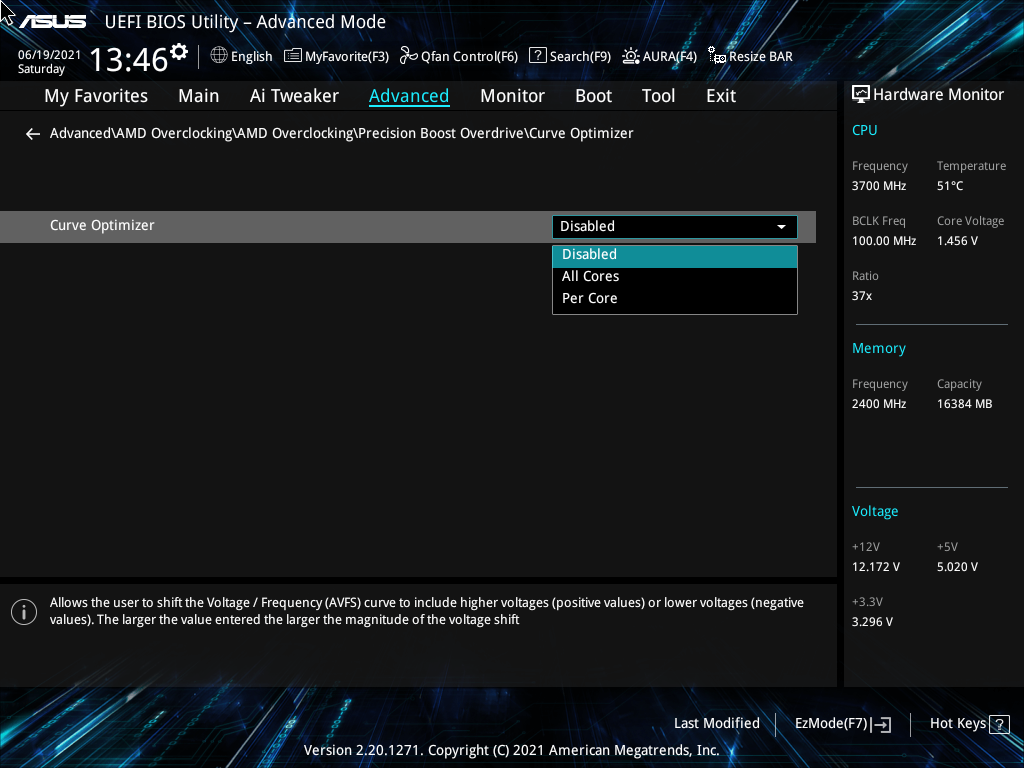
Task: Click the back arrow in the breadcrumb
Action: [33, 134]
